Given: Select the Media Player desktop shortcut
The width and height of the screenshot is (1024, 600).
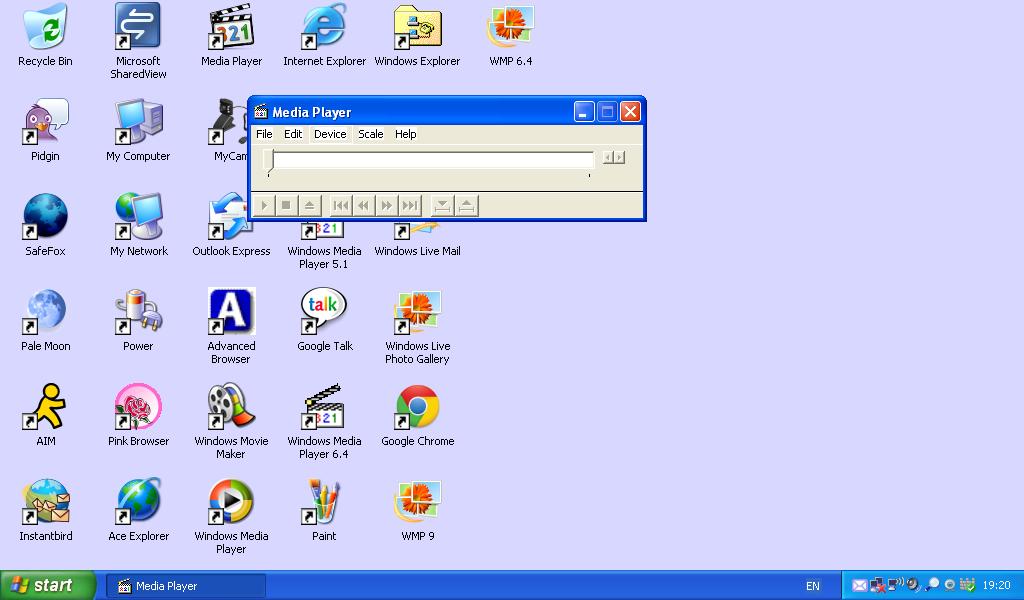Looking at the screenshot, I should pos(231,35).
